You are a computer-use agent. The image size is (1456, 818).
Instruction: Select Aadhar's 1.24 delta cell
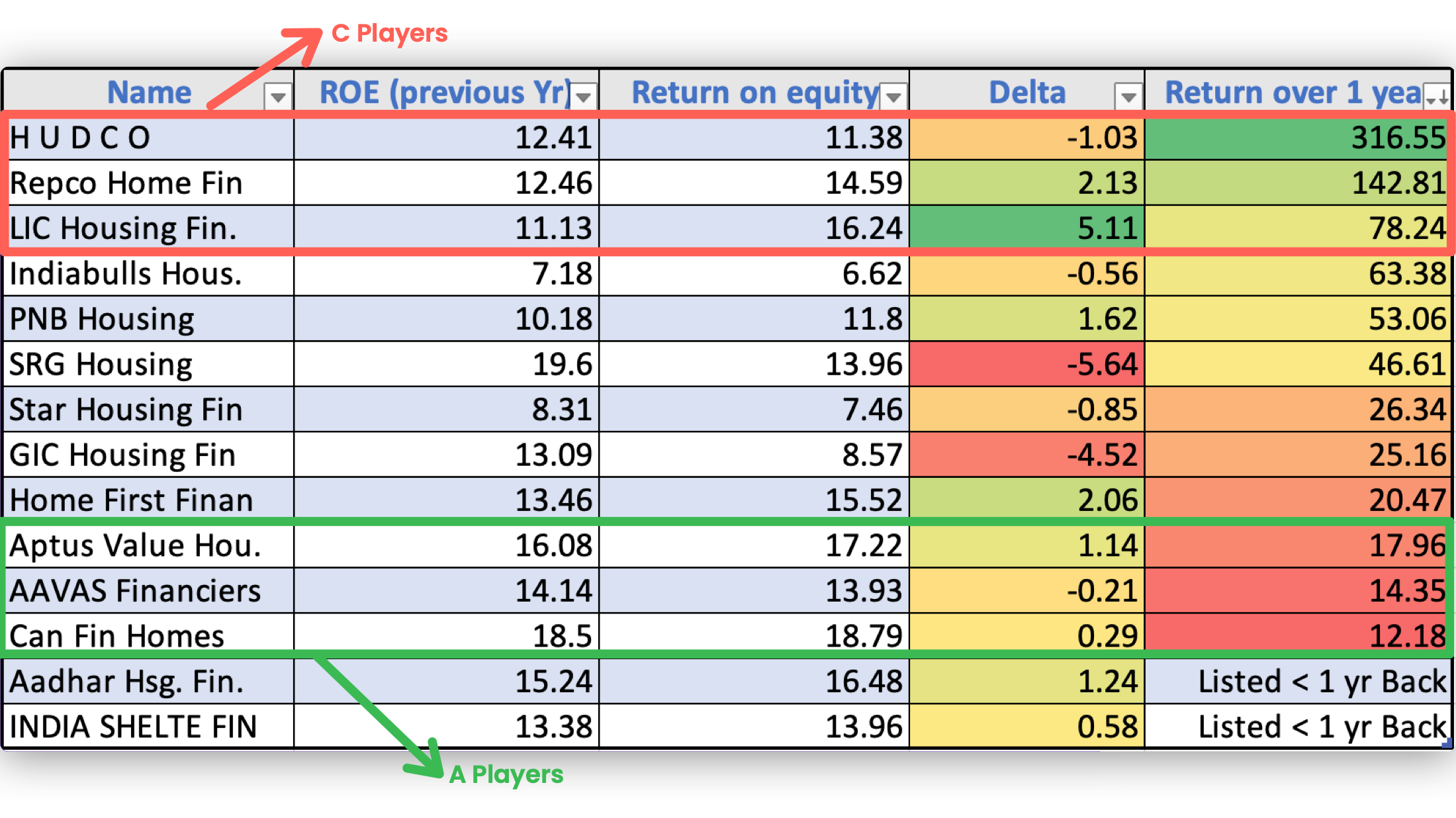[x=1027, y=681]
